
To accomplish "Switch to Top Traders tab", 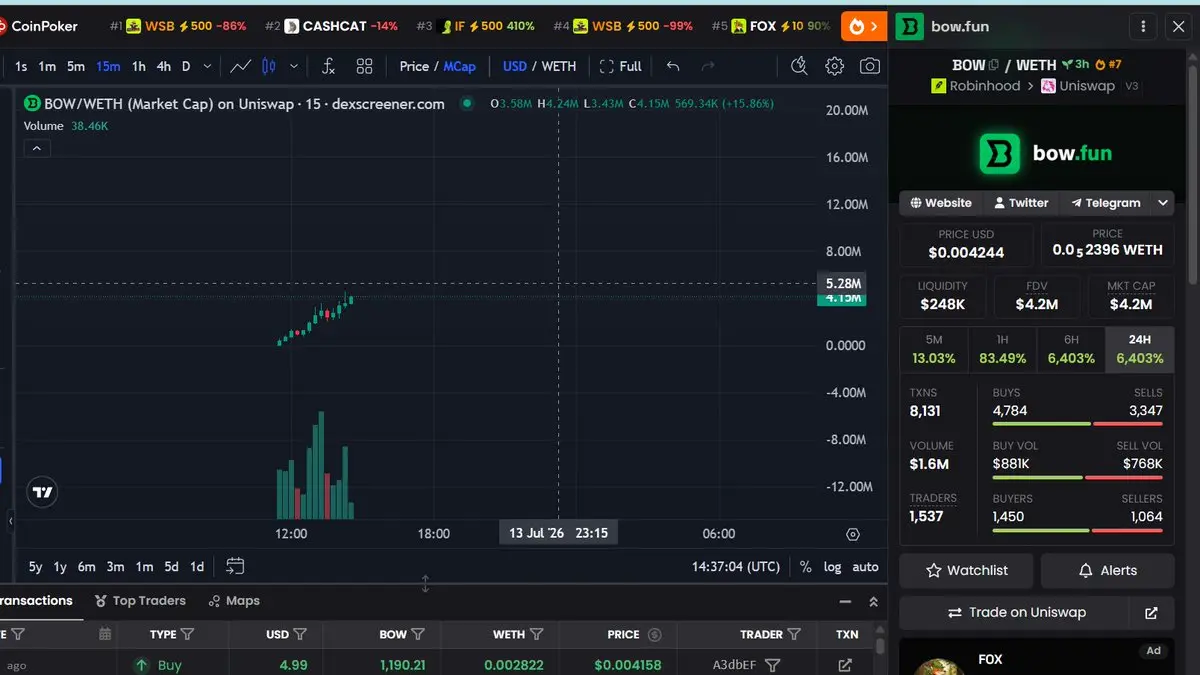I will pyautogui.click(x=141, y=600).
